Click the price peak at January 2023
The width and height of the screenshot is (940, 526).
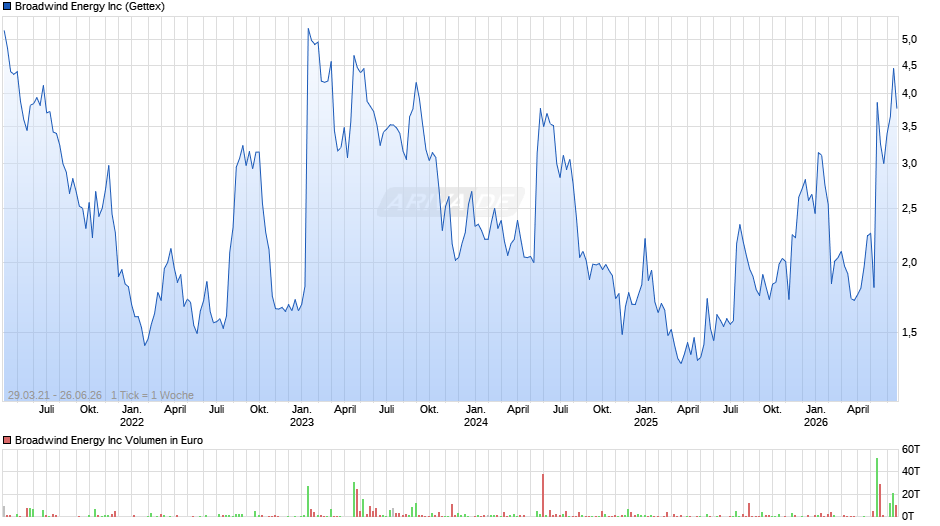(308, 29)
